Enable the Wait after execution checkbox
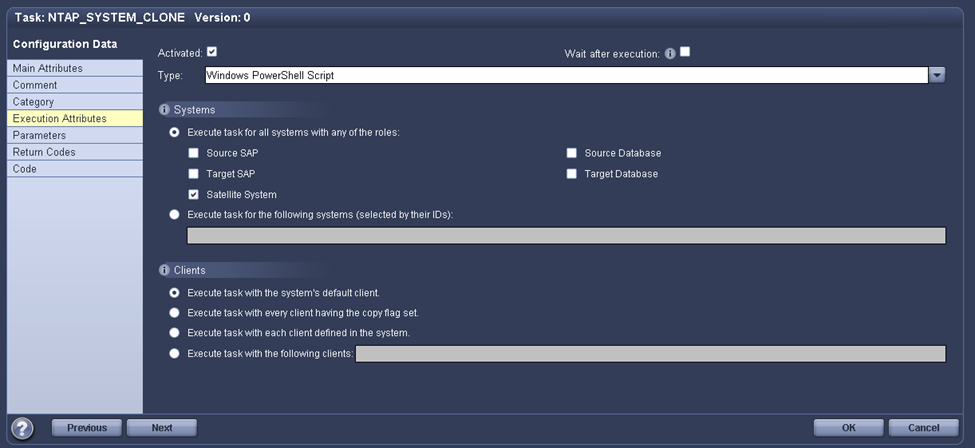975x448 pixels. tap(685, 52)
